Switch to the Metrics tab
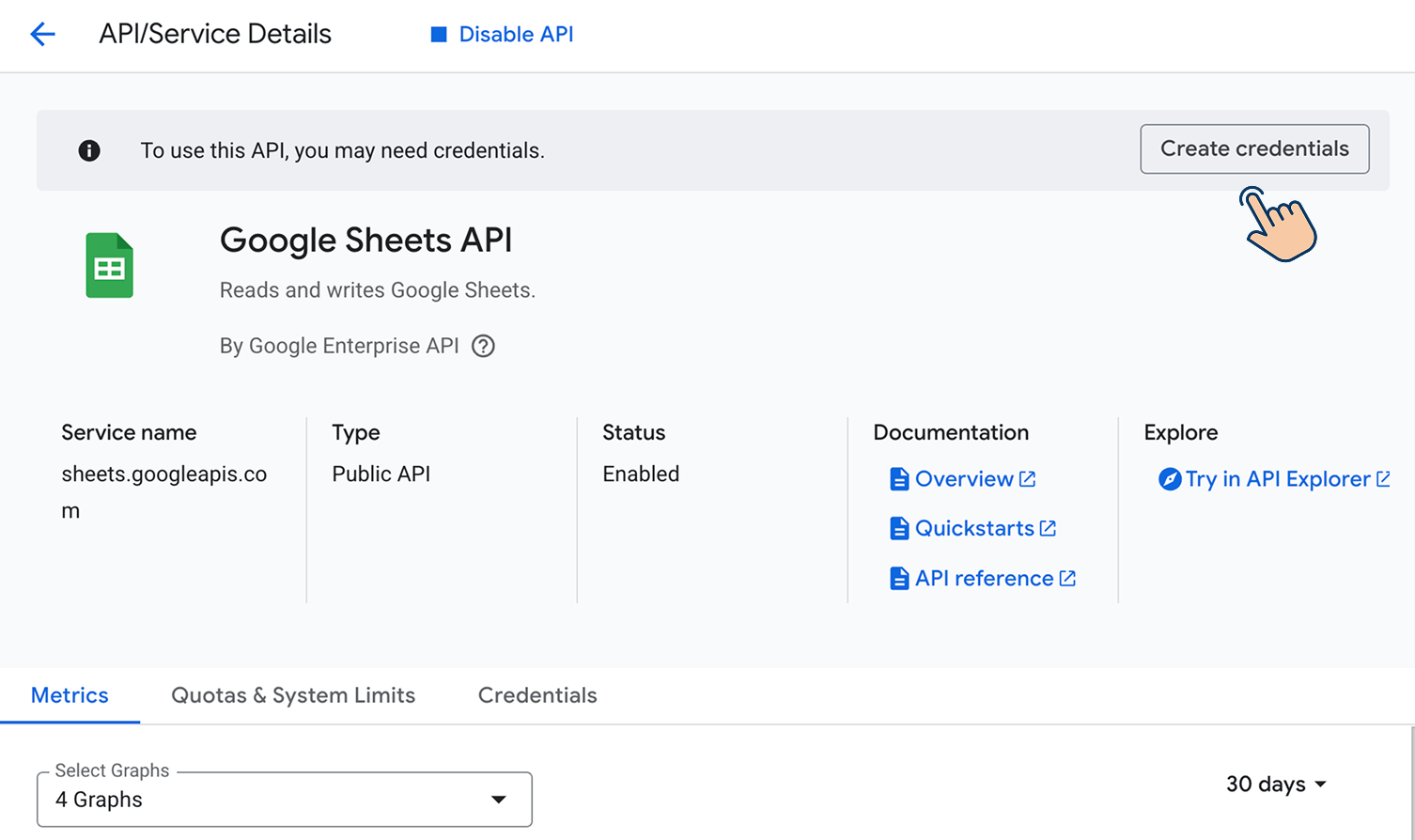The width and height of the screenshot is (1415, 840). (x=70, y=695)
